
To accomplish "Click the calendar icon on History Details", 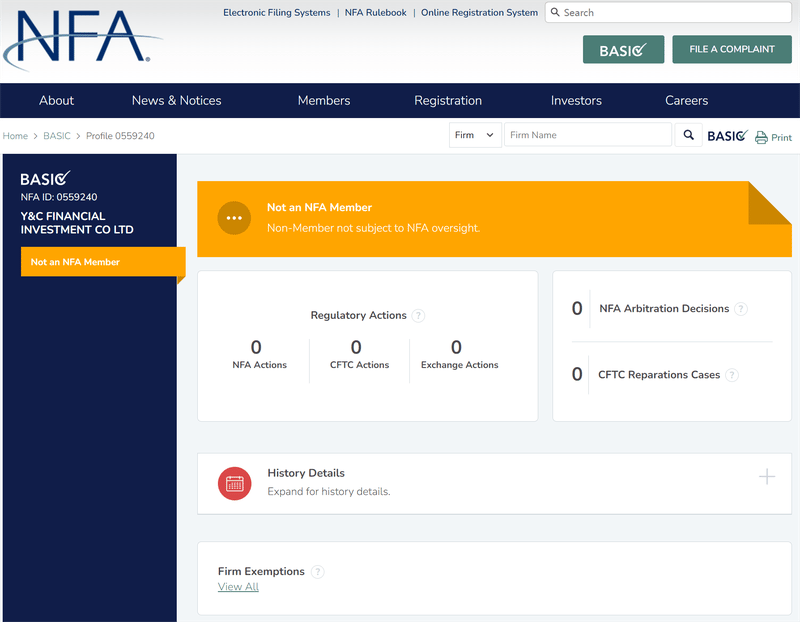I will click(234, 482).
